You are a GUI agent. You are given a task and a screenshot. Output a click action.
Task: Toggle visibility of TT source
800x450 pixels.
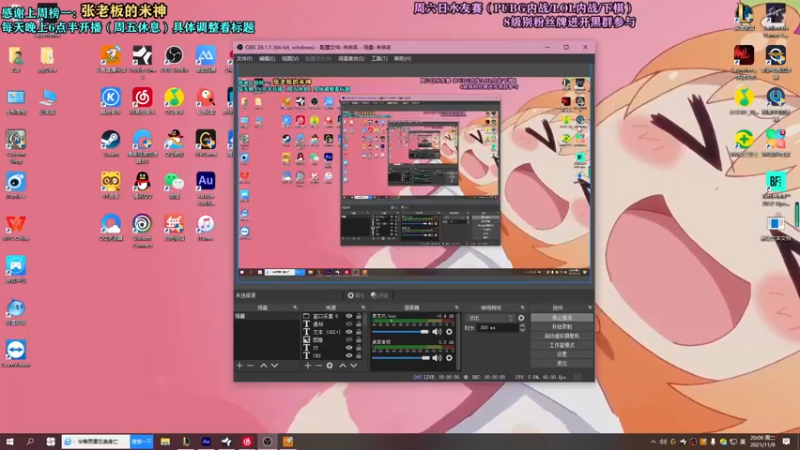[349, 347]
